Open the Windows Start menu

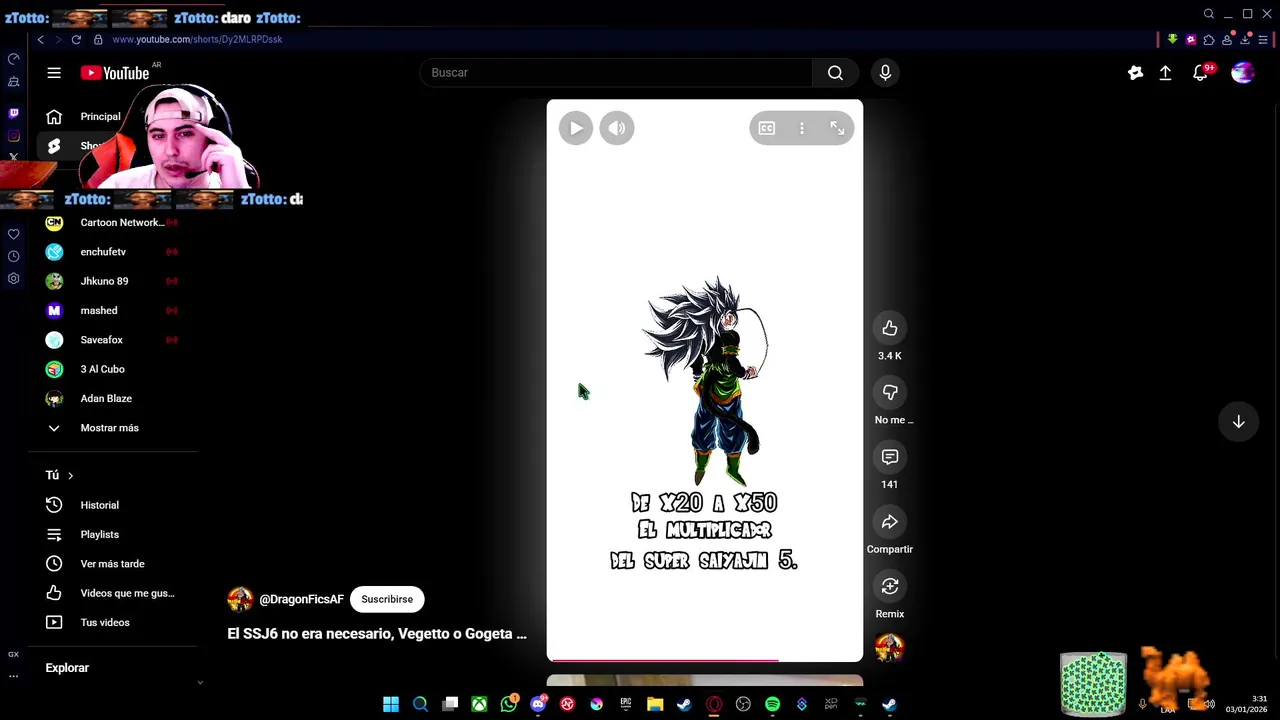click(x=391, y=704)
